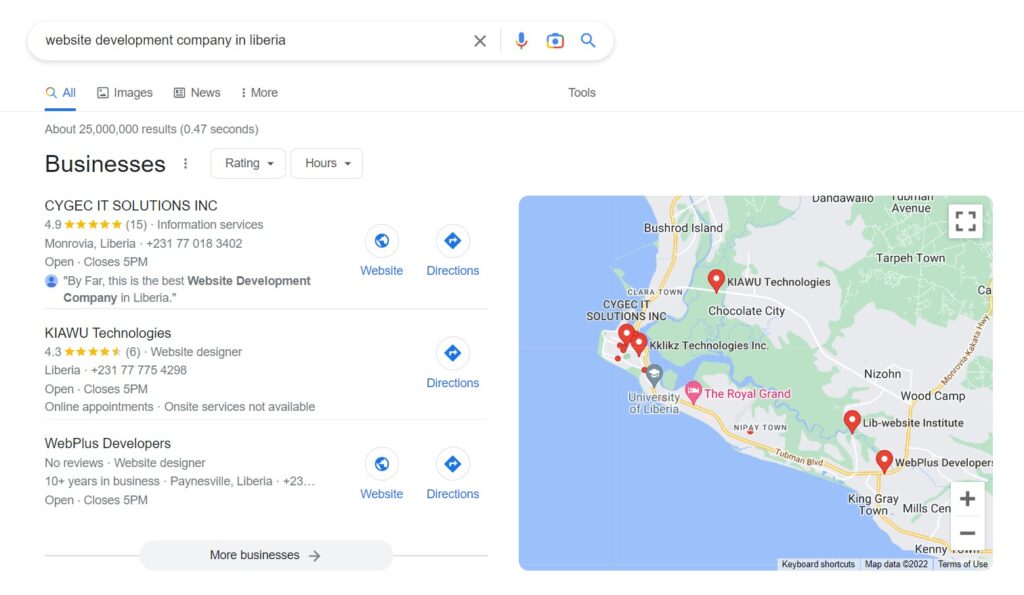Screen dimensions: 1024x595
Task: Focus the search query input field
Action: click(255, 40)
